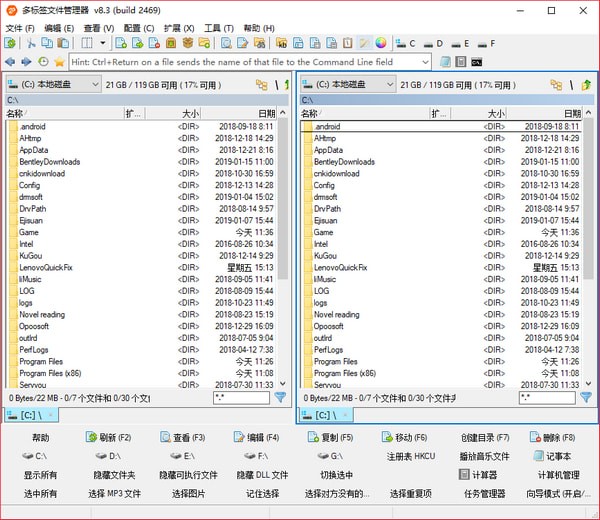Screen dimensions: 600x520
Task: Switch to drive D from top toolbar
Action: (x=432, y=44)
